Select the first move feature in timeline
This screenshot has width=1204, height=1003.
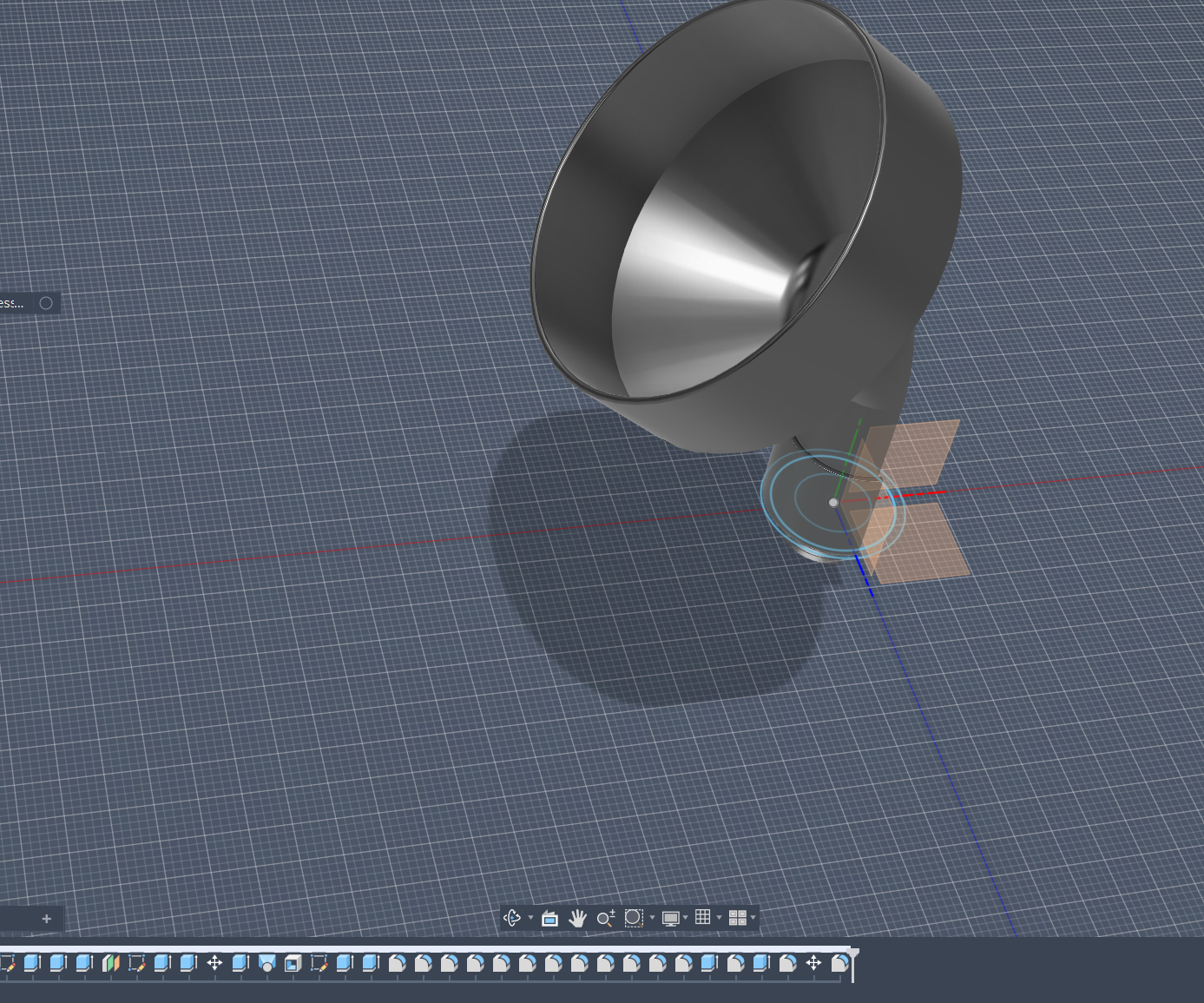[214, 963]
